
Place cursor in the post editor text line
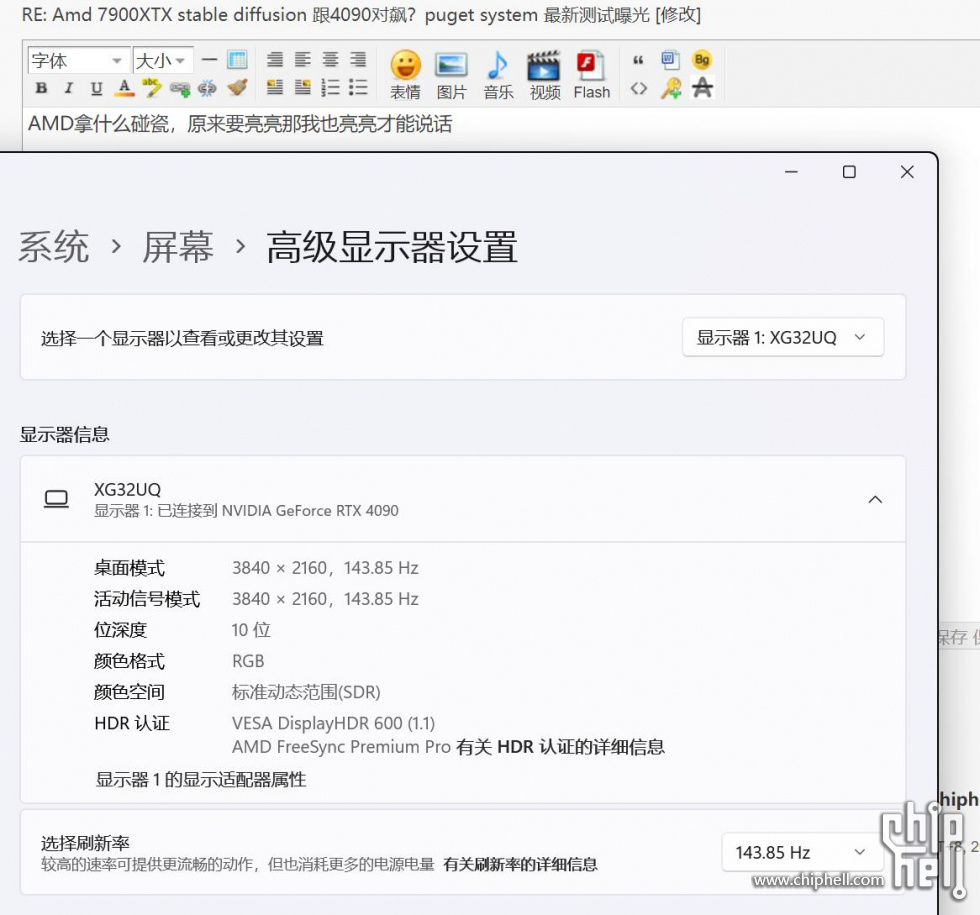(x=240, y=124)
